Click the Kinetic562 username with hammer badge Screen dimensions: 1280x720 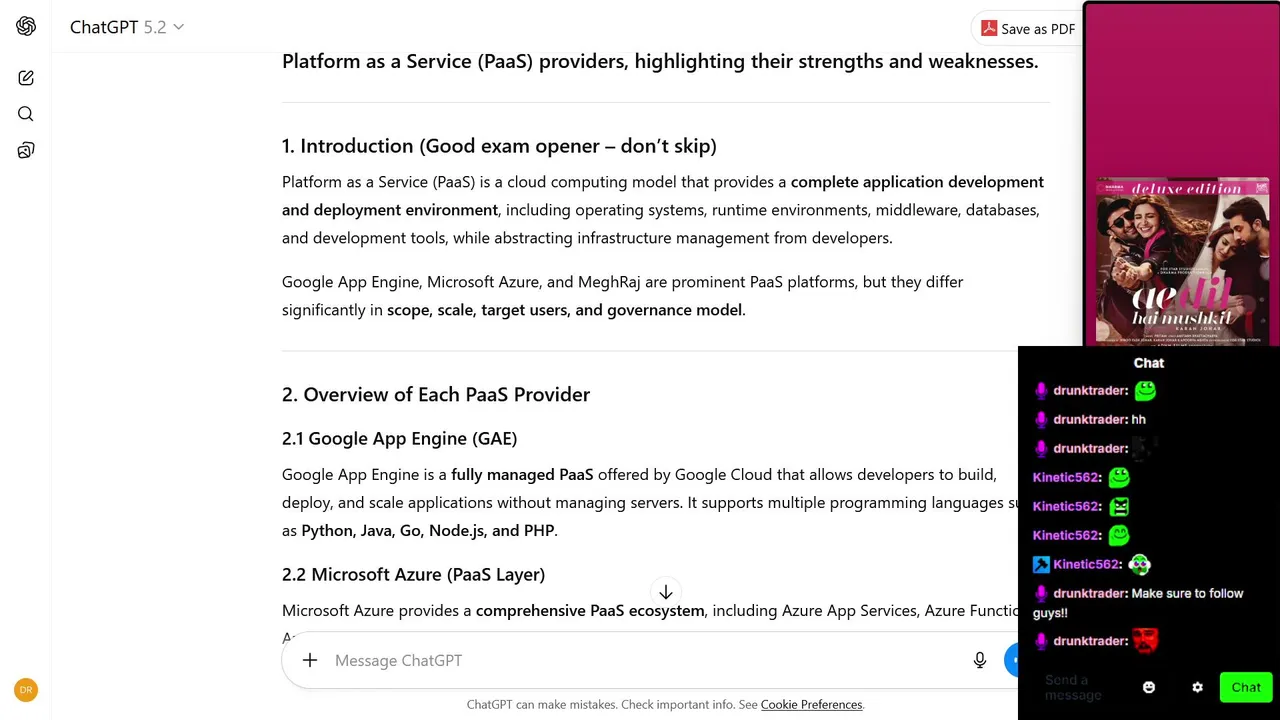tap(1086, 565)
